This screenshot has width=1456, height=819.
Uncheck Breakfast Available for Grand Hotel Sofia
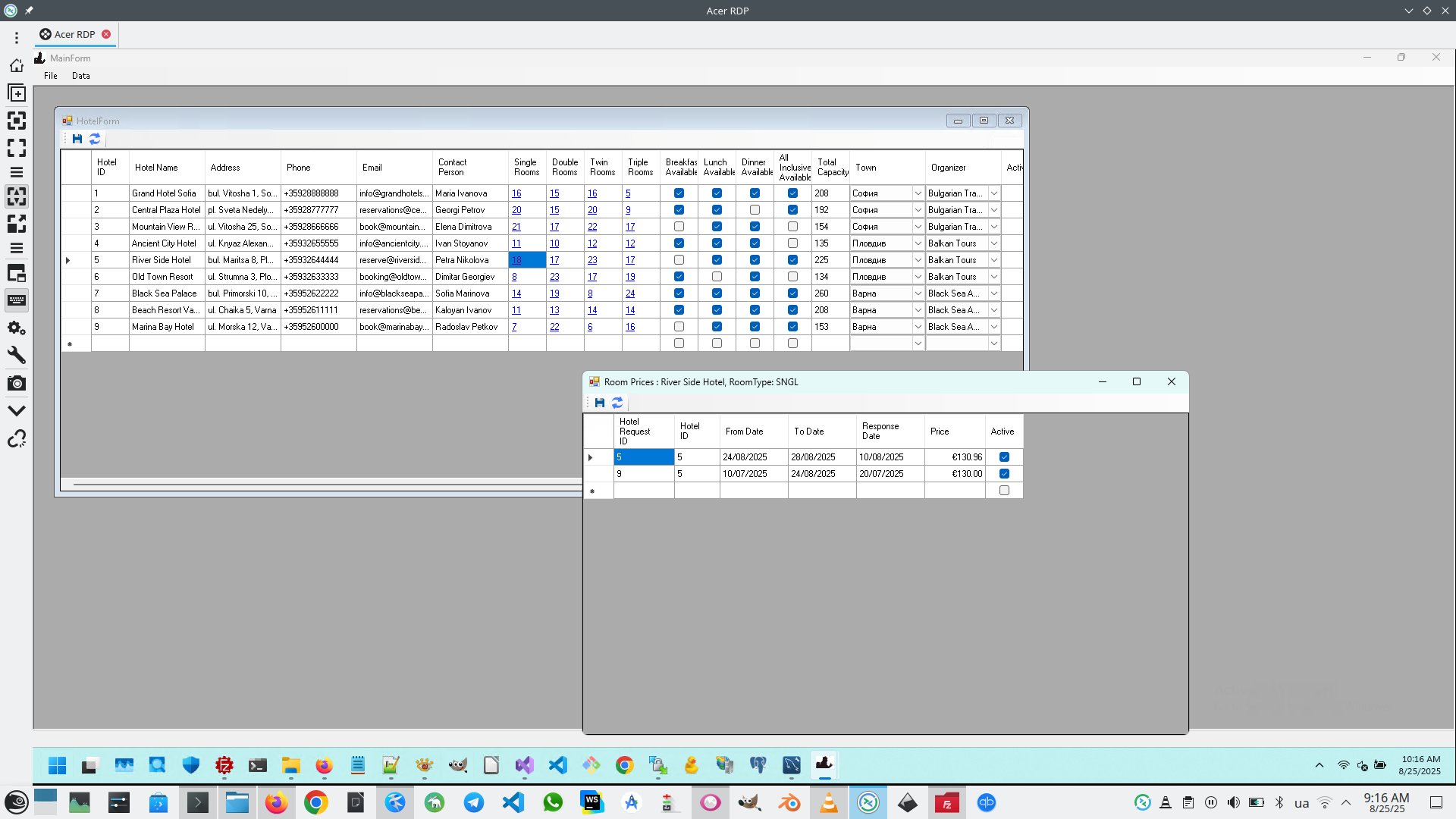coord(679,193)
